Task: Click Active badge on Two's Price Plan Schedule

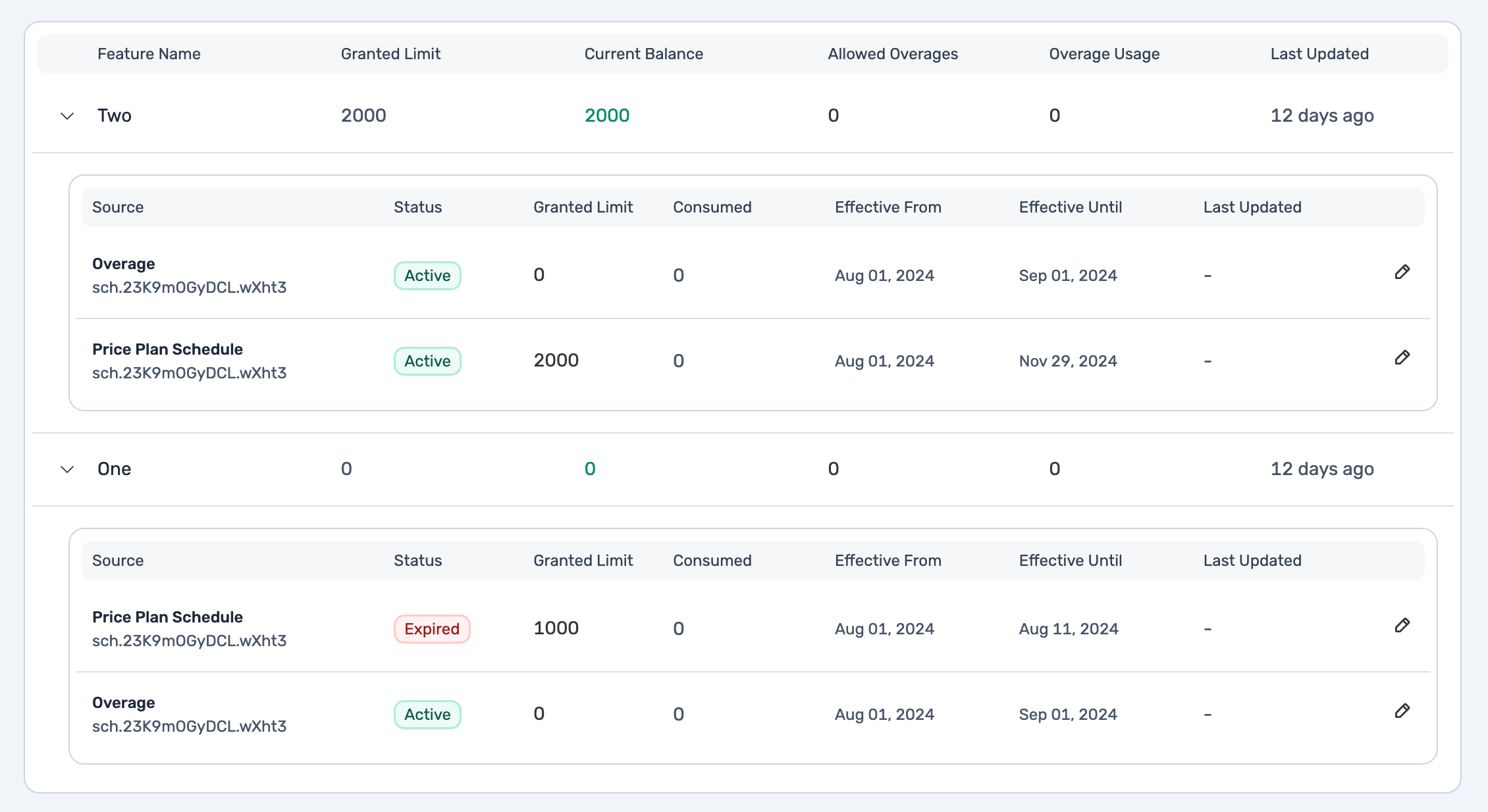Action: click(427, 361)
